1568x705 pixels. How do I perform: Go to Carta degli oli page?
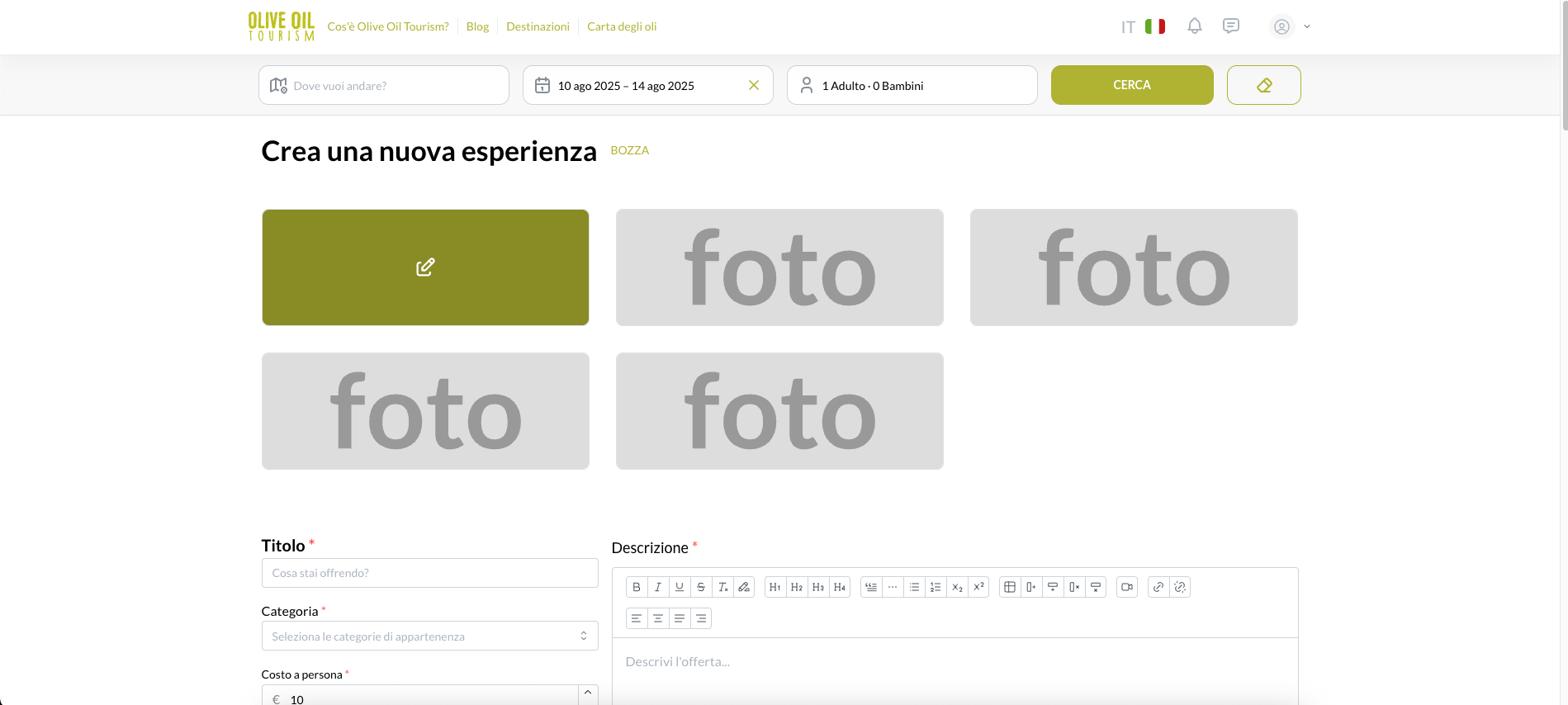tap(622, 26)
